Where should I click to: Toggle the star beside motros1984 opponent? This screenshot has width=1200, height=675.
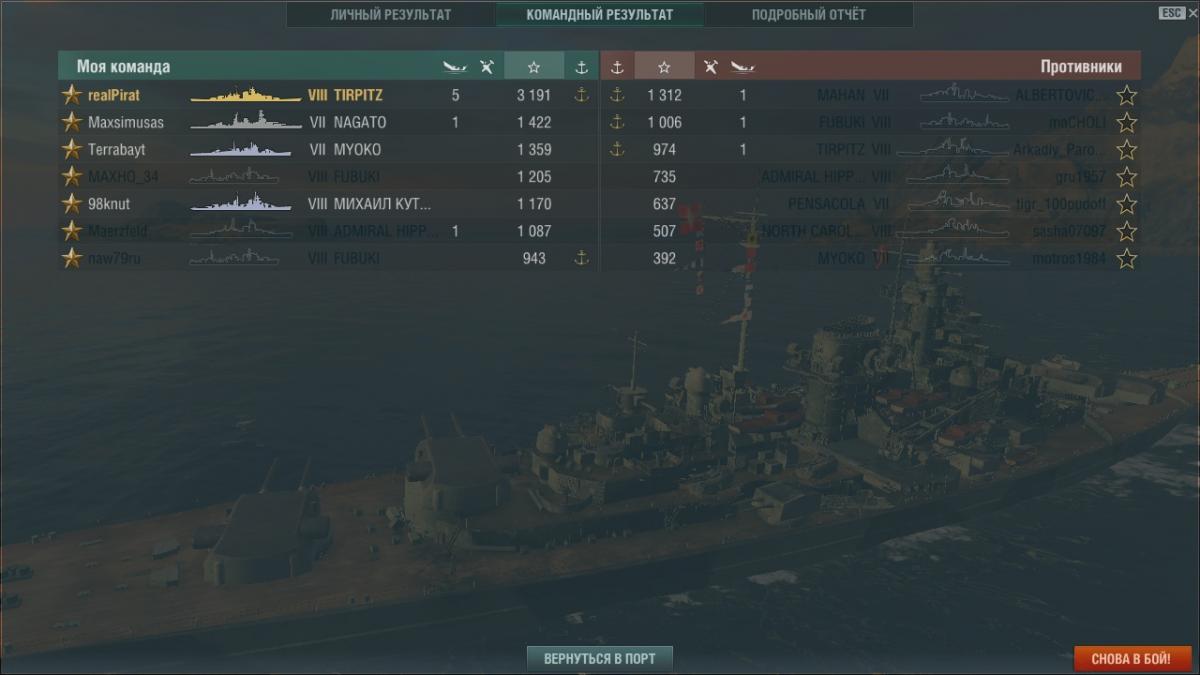click(x=1127, y=259)
